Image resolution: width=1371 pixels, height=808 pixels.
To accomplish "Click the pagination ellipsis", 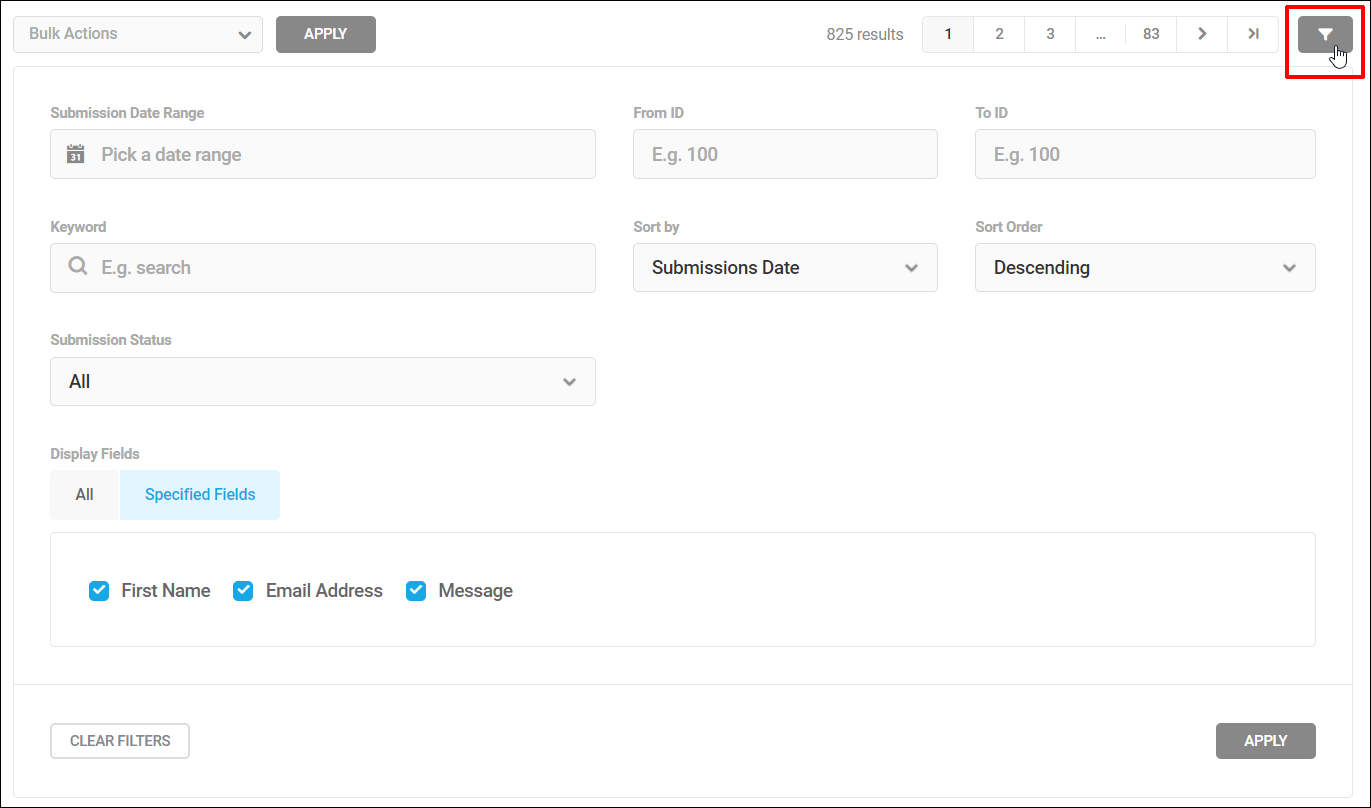I will point(1100,34).
